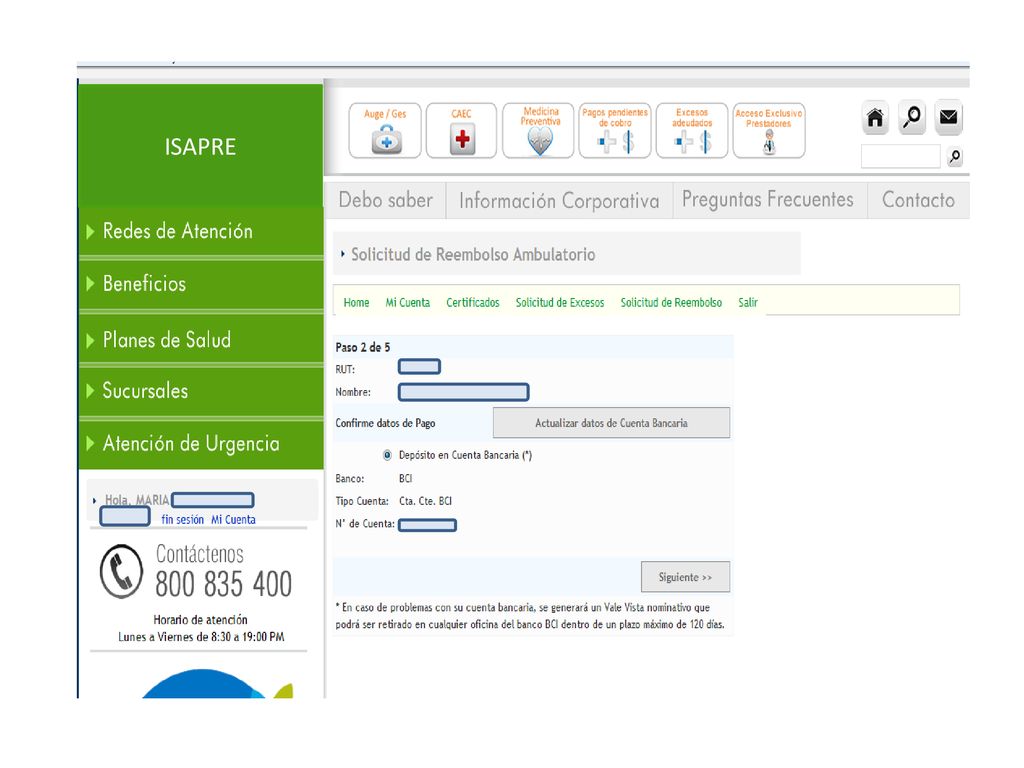Go to home via house icon
Image resolution: width=1024 pixels, height=768 pixels.
[875, 118]
